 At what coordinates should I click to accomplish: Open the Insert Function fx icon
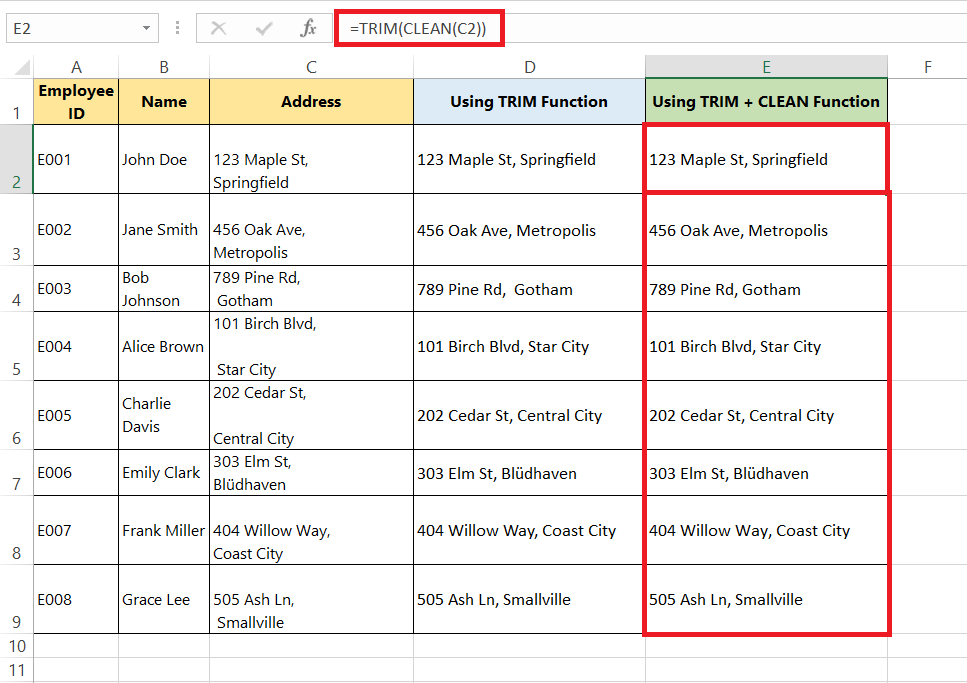point(308,28)
